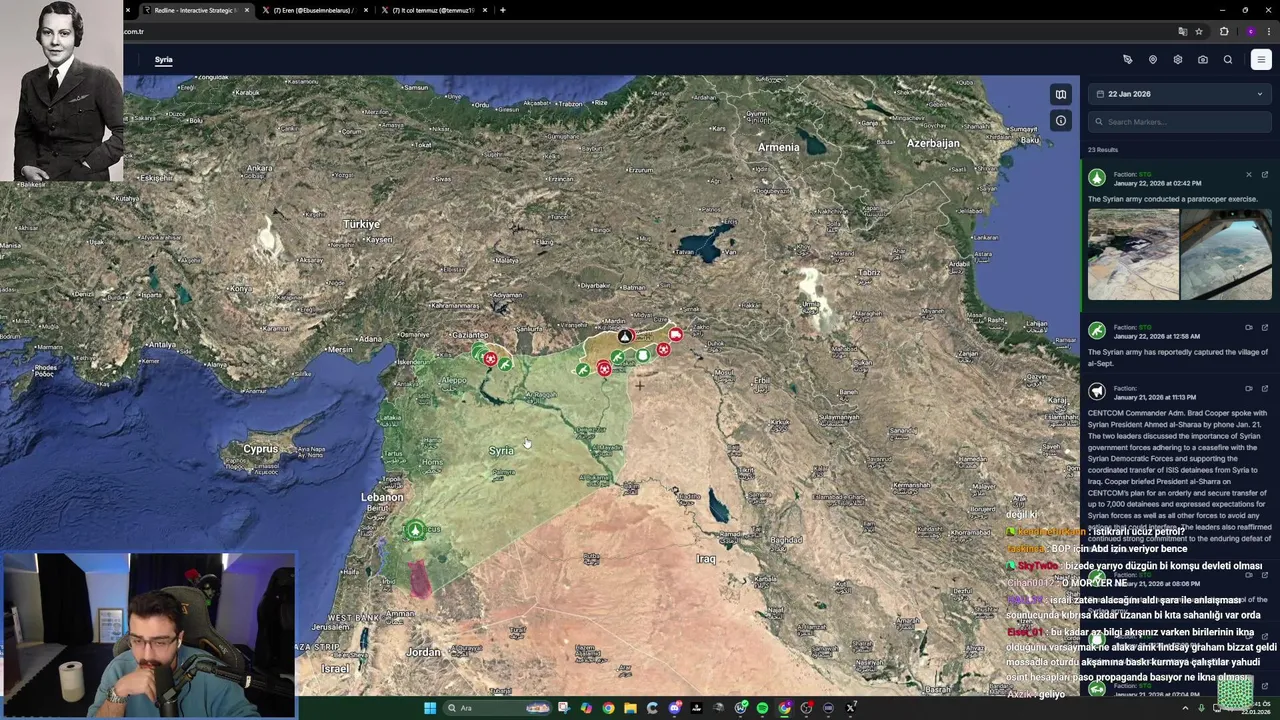The width and height of the screenshot is (1280, 720).
Task: Switch to the Eren (@Ebuselmnbelarus) browser tab
Action: 314,10
